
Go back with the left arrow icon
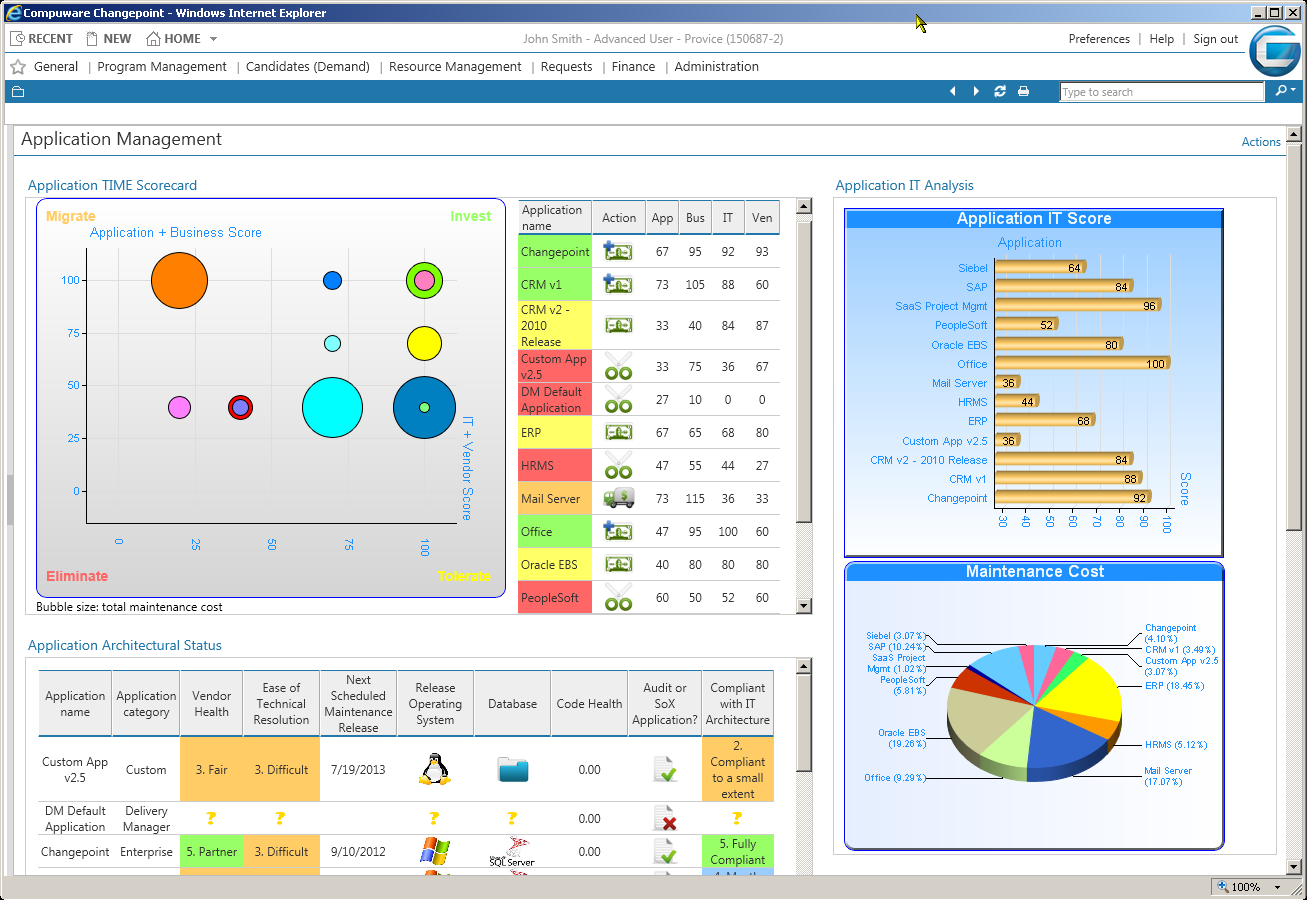953,92
